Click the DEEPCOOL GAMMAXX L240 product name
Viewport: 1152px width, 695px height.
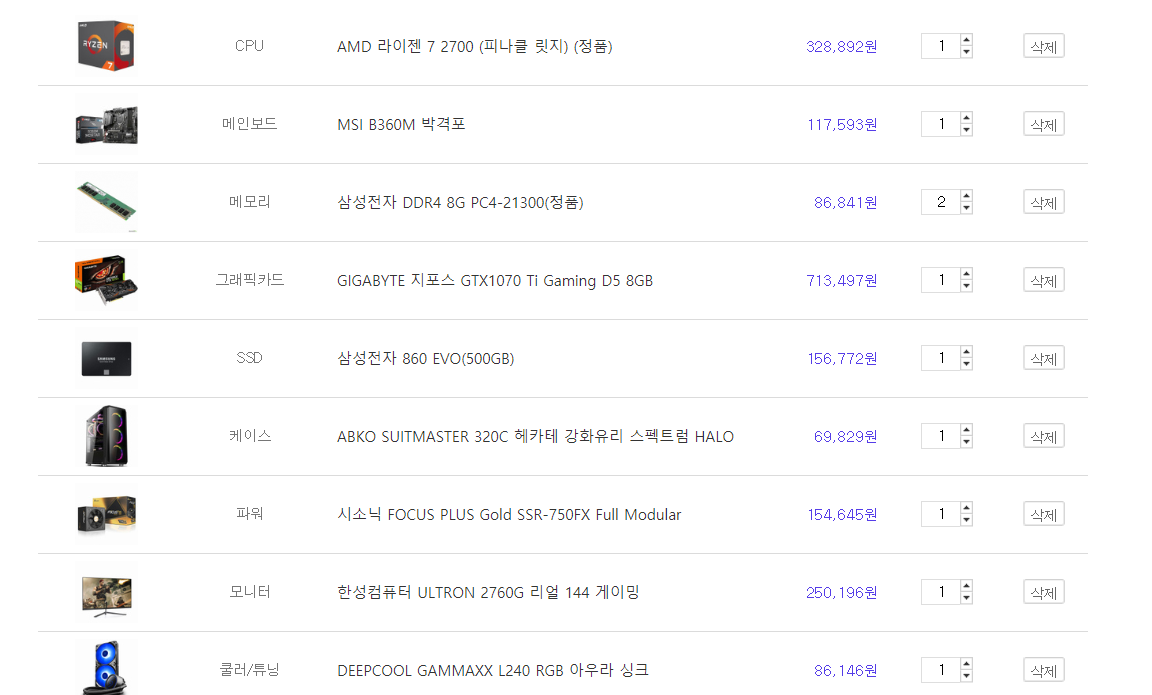coord(492,670)
